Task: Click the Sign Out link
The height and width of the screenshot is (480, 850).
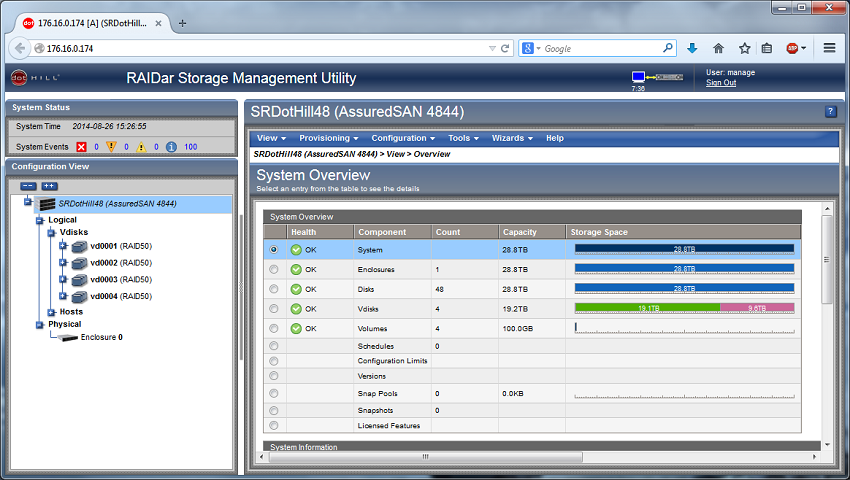Action: pyautogui.click(x=720, y=82)
